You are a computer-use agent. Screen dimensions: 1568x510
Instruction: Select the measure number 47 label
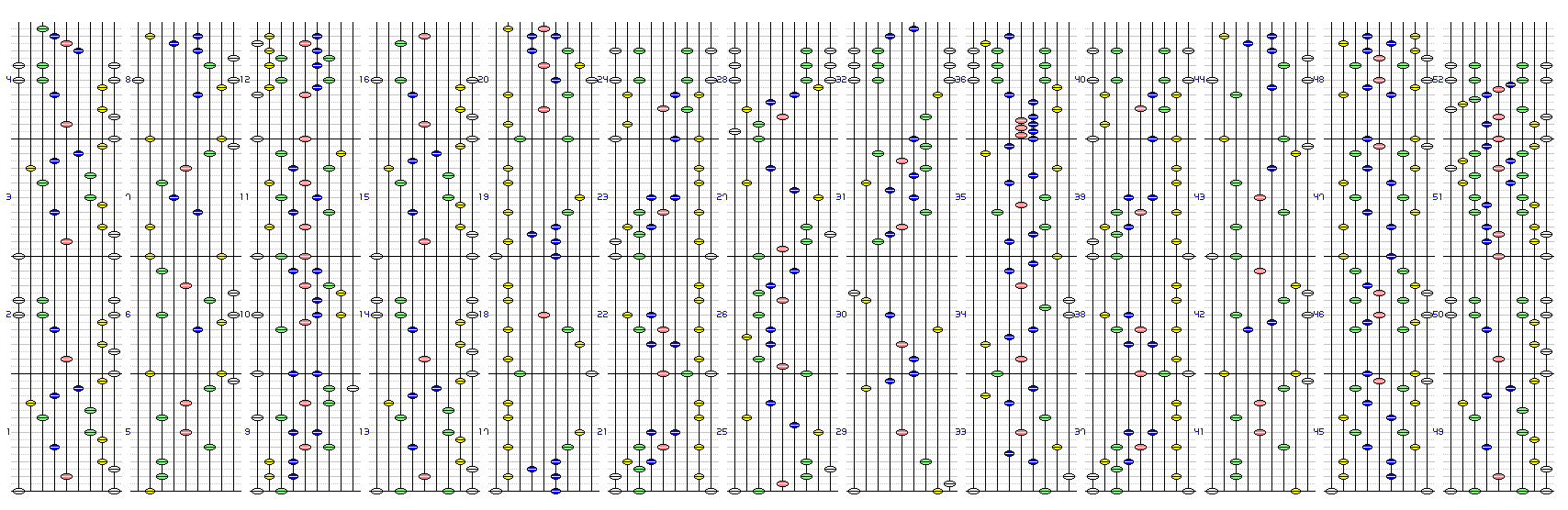tap(1318, 197)
